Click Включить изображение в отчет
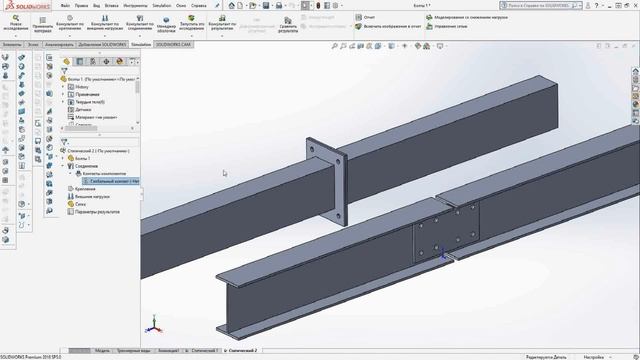 click(388, 26)
